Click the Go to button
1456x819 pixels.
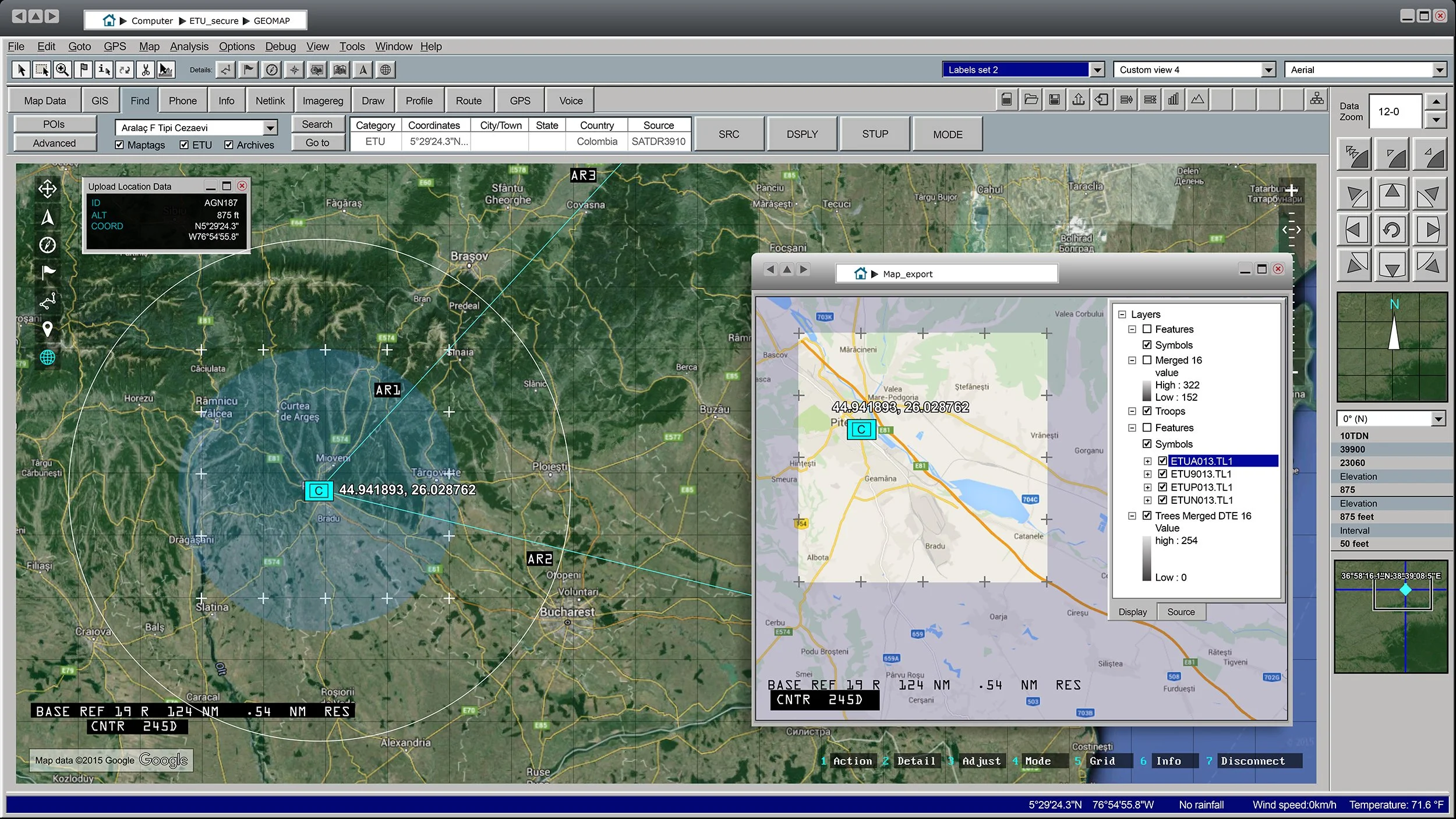pos(317,143)
